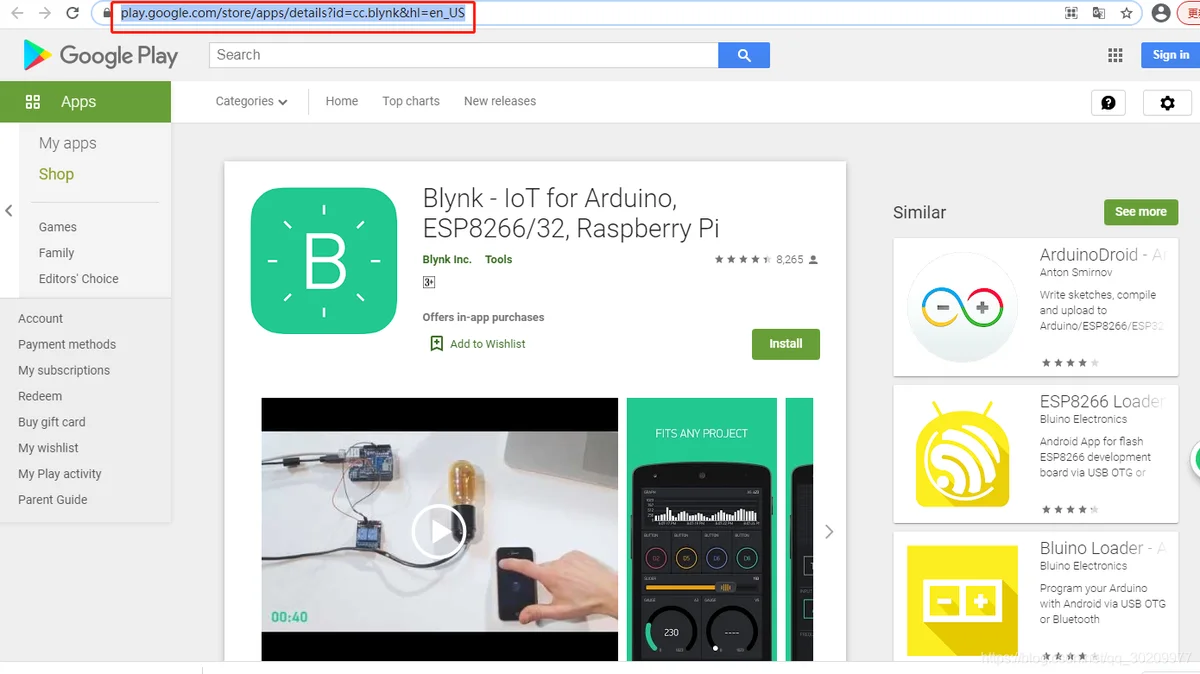The image size is (1200, 674).
Task: Click the 3+ content rating badge
Action: point(429,282)
